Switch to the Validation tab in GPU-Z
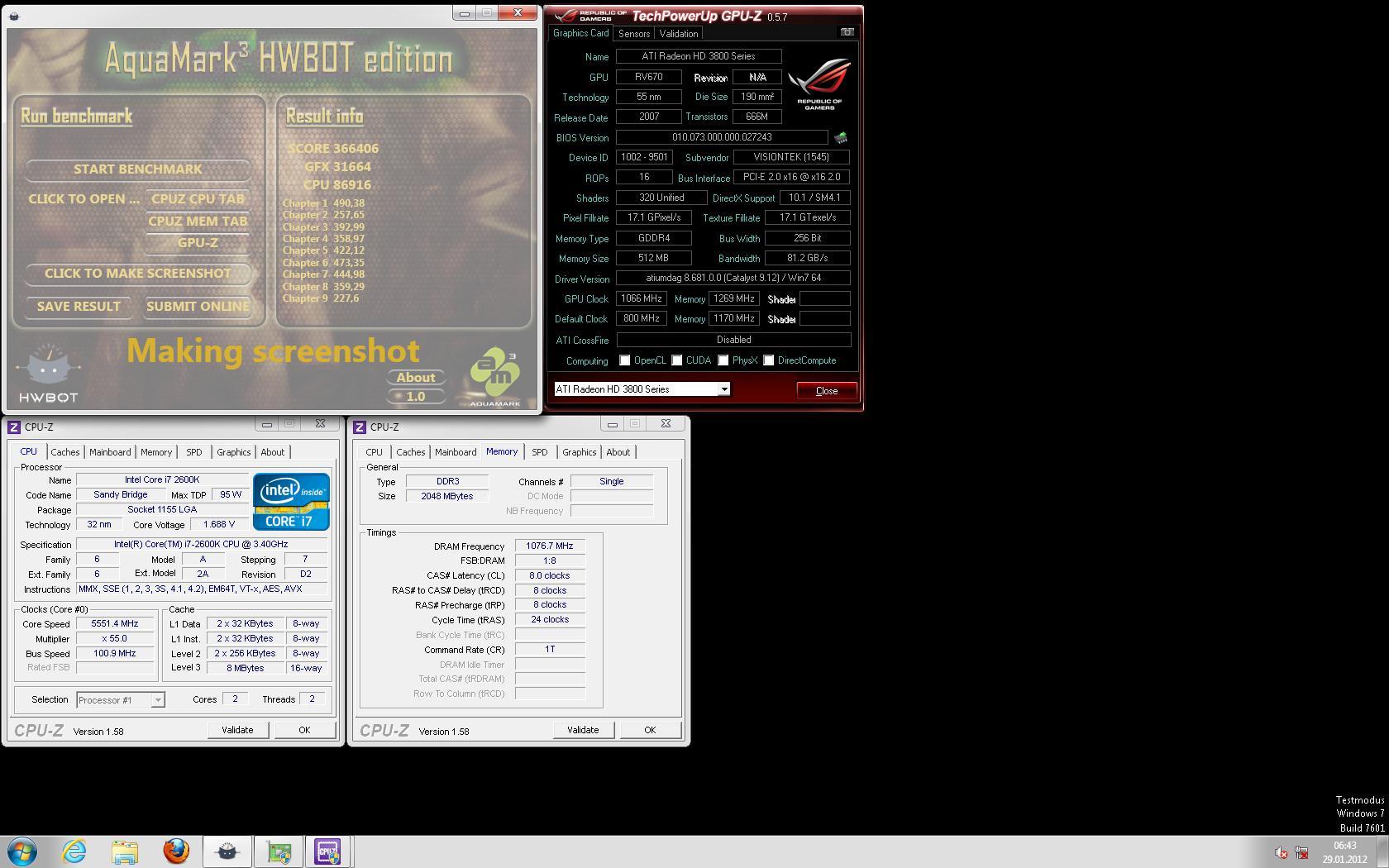 pyautogui.click(x=679, y=34)
